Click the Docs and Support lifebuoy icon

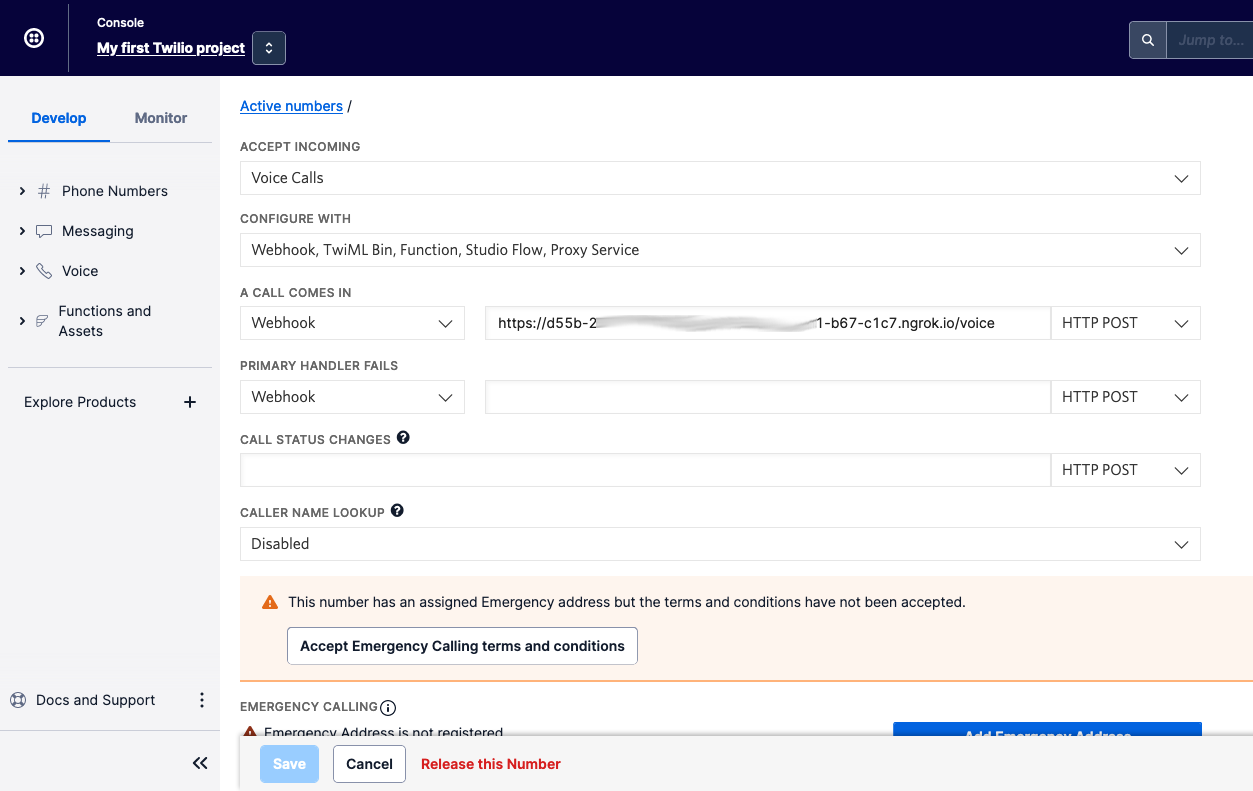click(x=18, y=700)
